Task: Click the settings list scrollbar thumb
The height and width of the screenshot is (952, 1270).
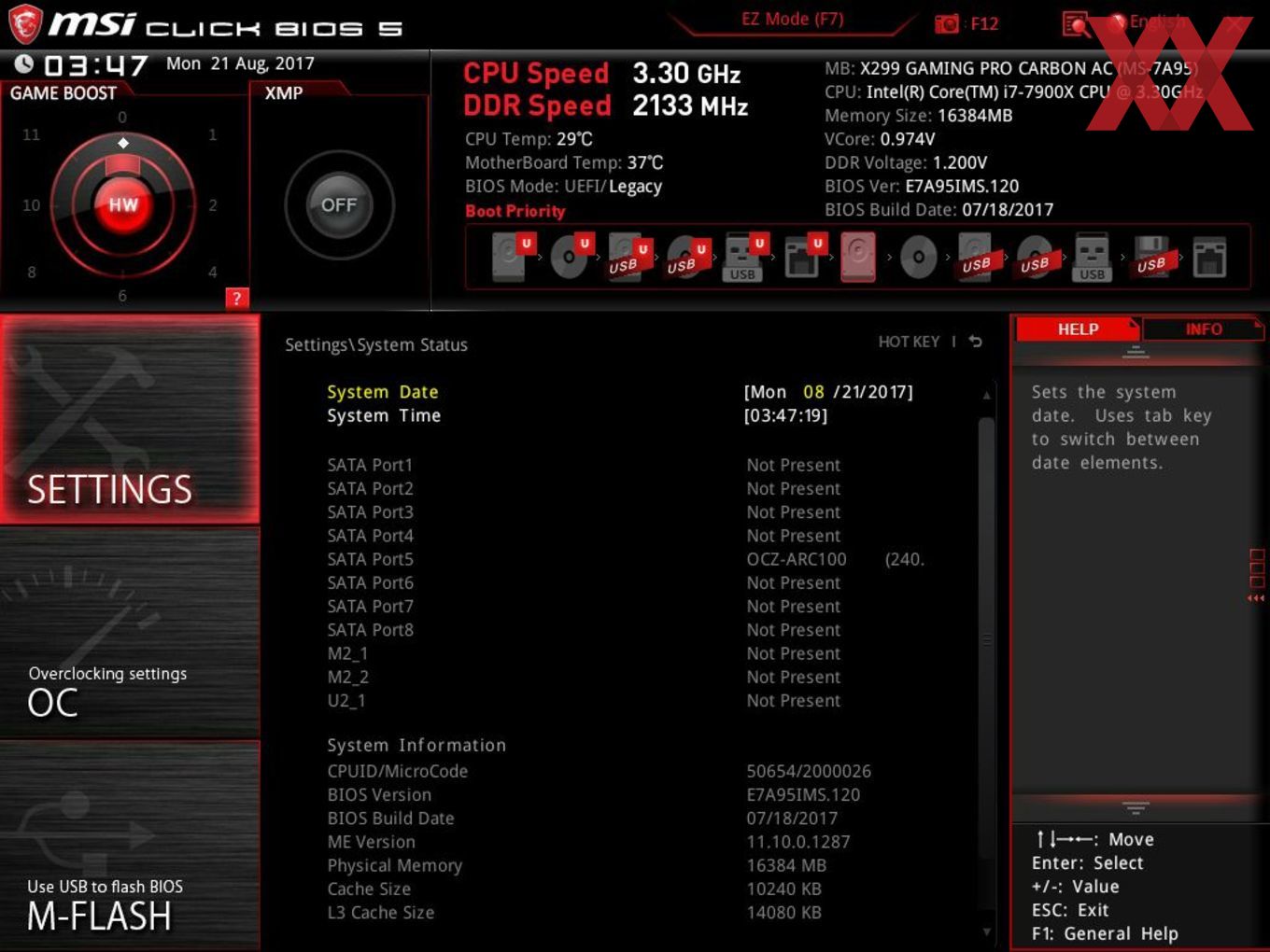Action: [x=986, y=640]
